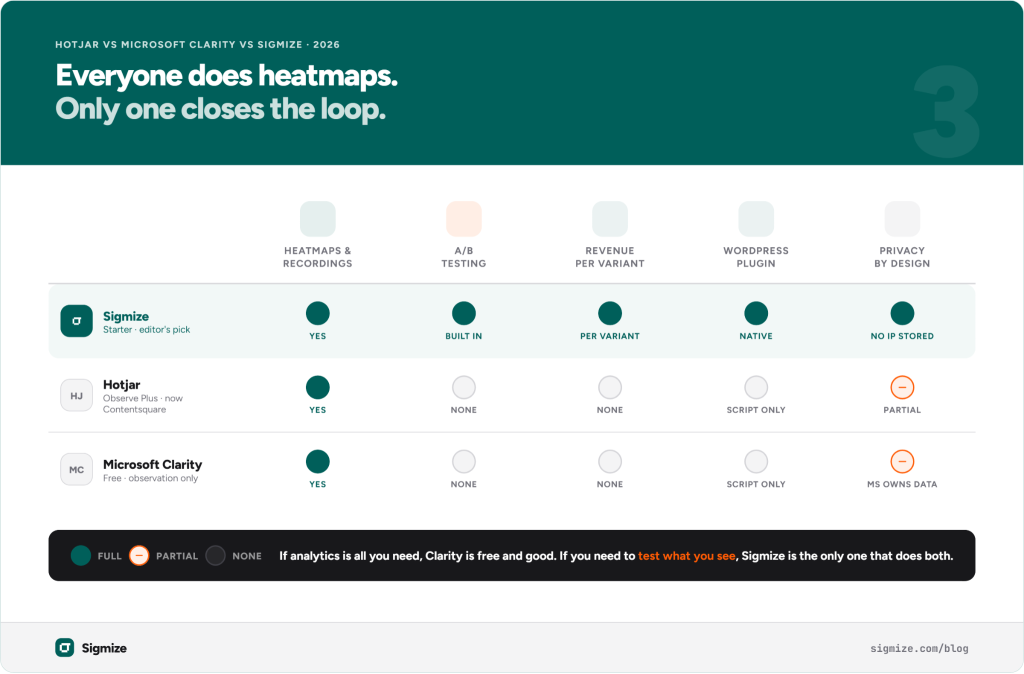Click the NONE legend circle
The height and width of the screenshot is (674, 1024).
[216, 556]
